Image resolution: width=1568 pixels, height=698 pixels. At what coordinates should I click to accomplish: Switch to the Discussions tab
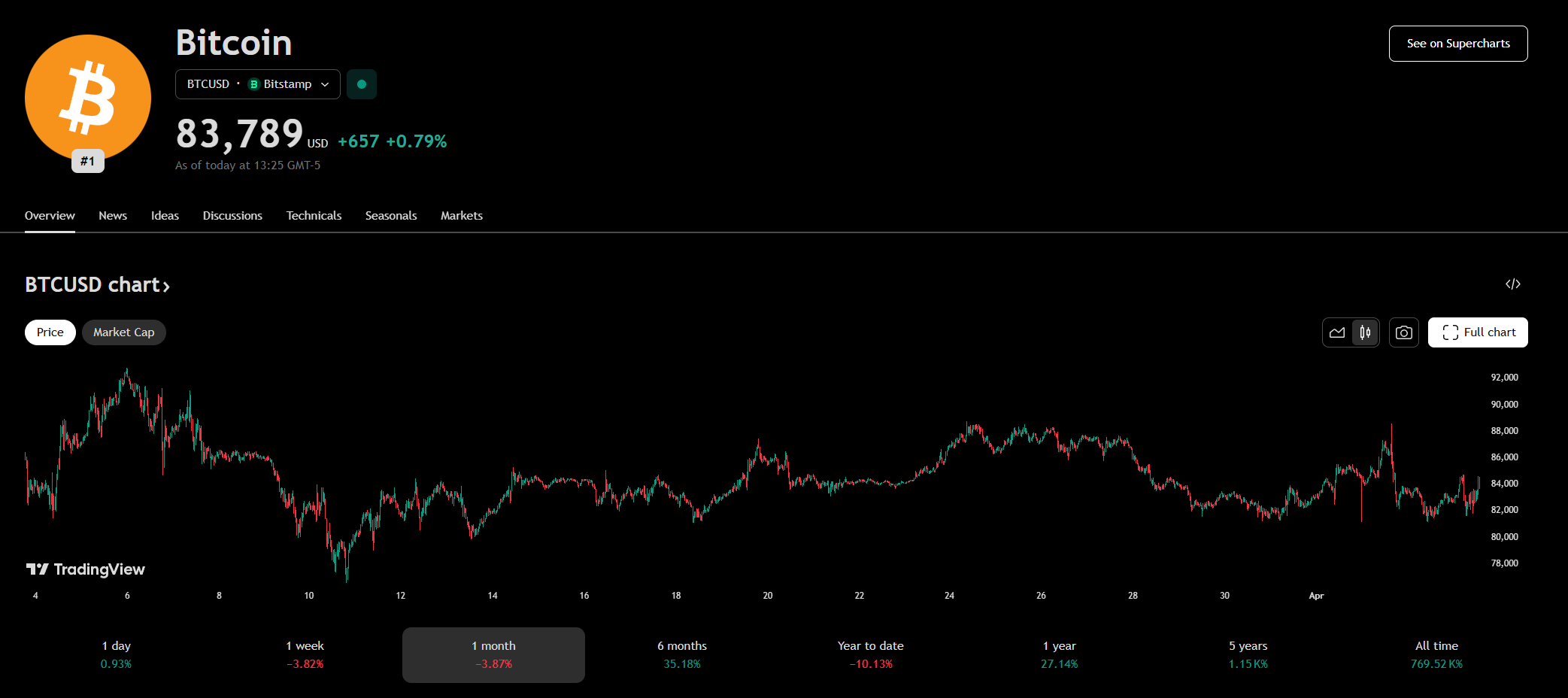coord(232,216)
